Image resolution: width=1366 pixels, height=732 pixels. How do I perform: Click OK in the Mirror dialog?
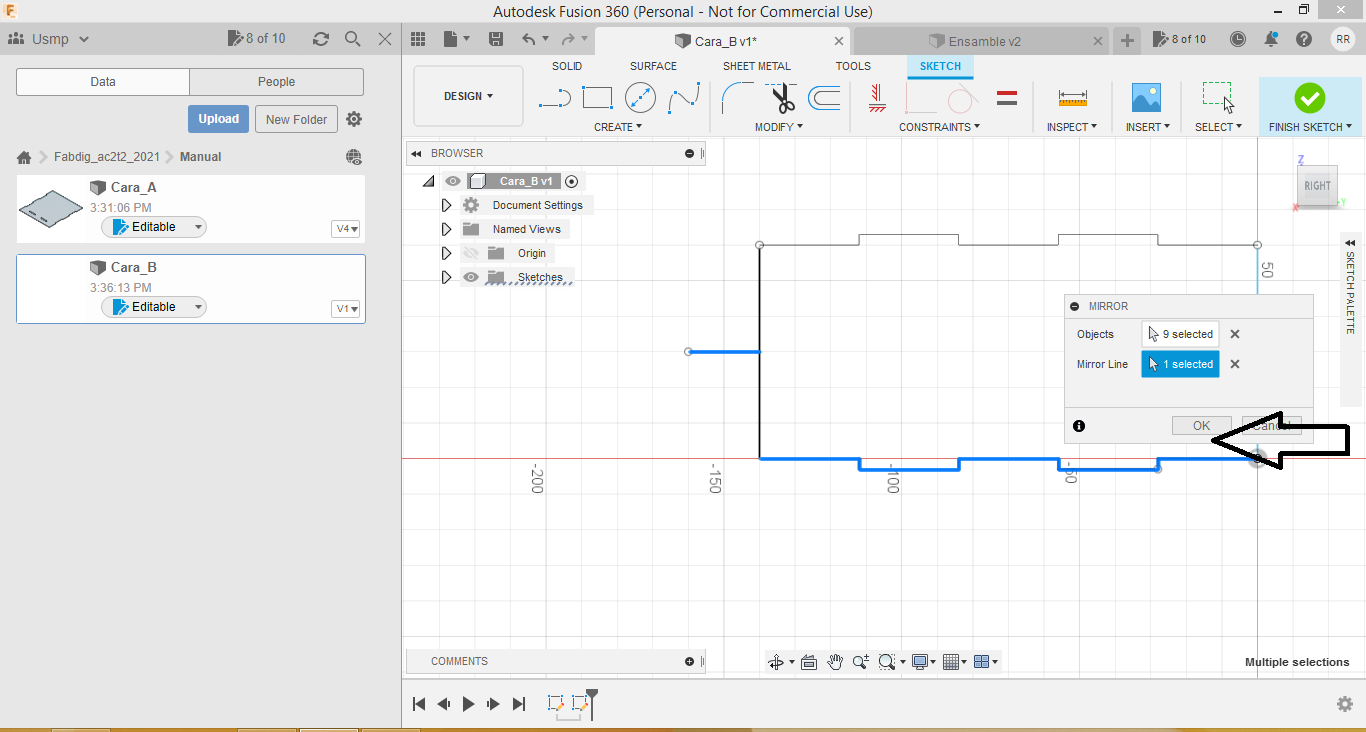(x=1201, y=426)
